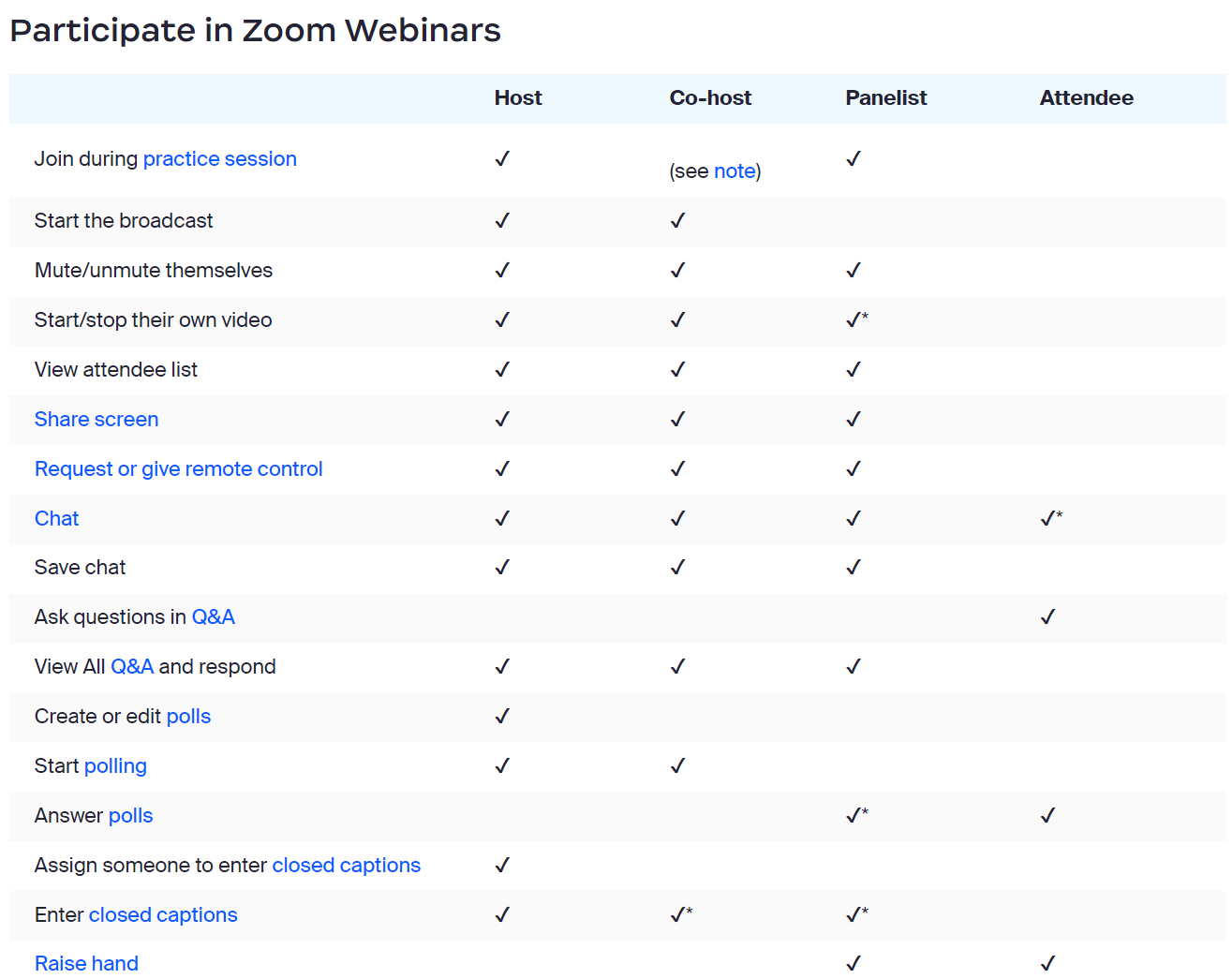
Task: Click Host checkmark for Save chat
Action: click(502, 567)
